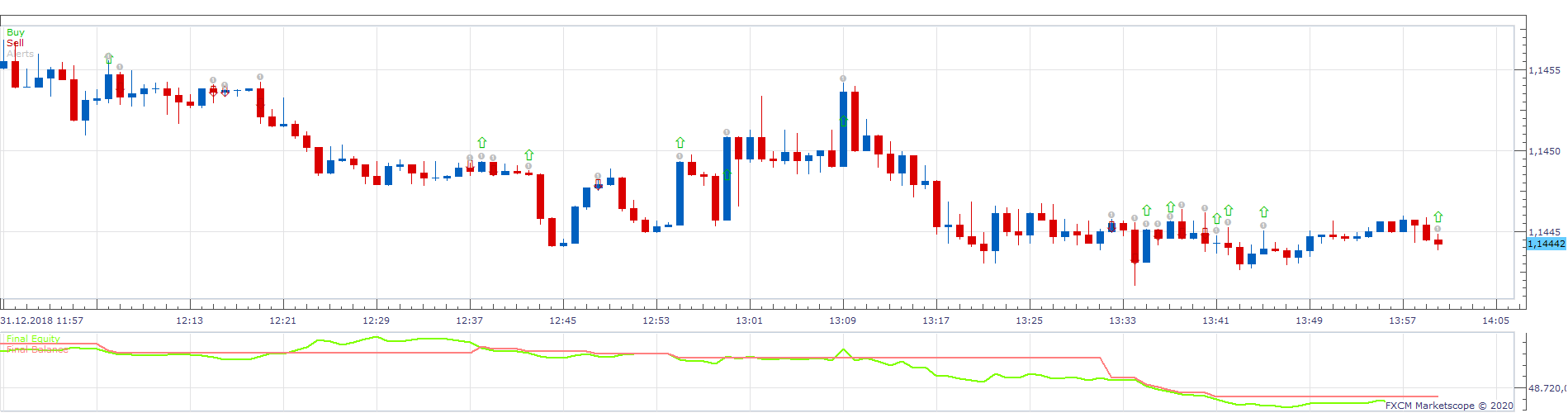This screenshot has height=413, width=1568.
Task: Click the 1,1455 price axis label
Action: coord(1544,70)
